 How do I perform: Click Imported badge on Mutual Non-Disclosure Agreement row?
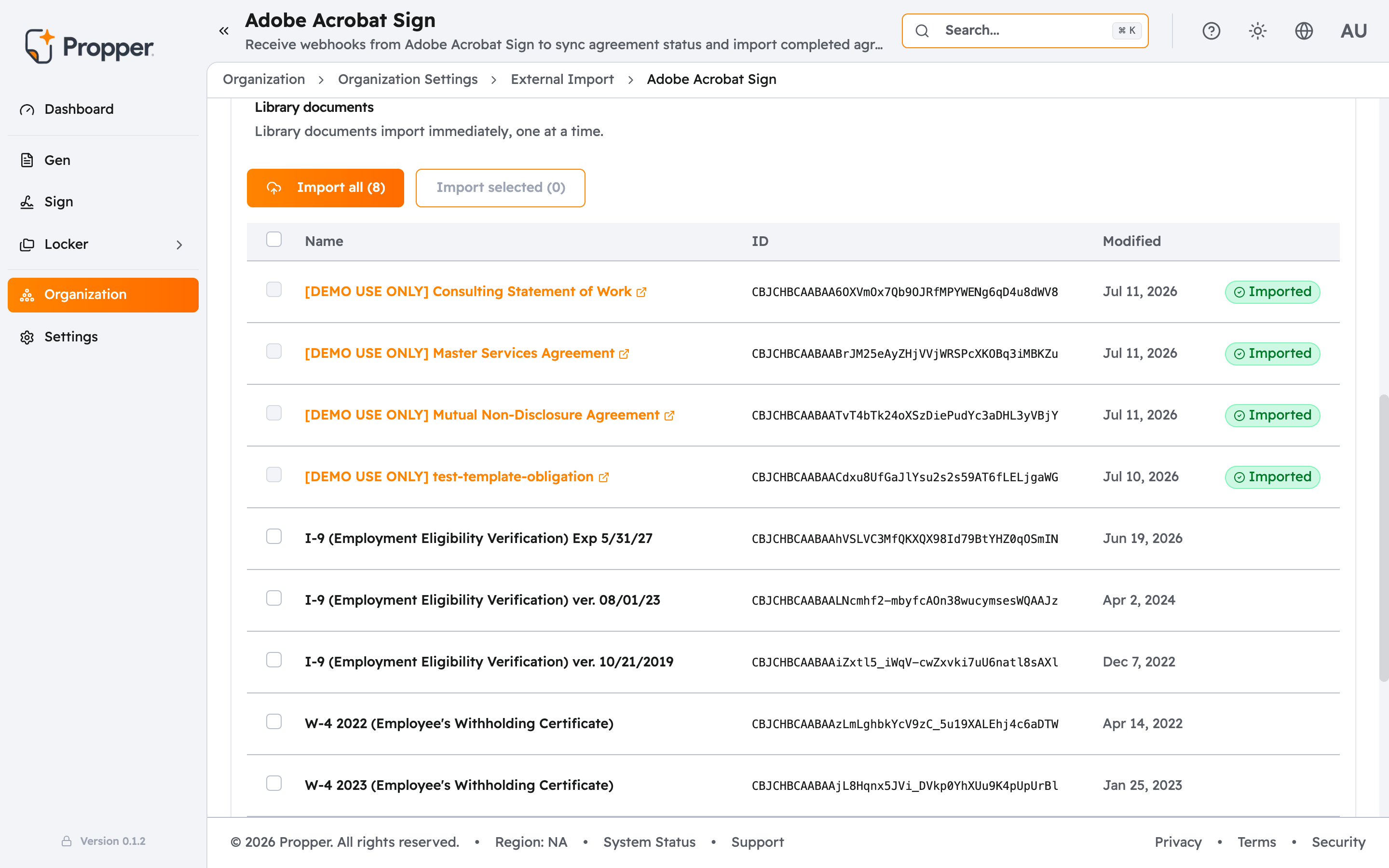[x=1272, y=415]
